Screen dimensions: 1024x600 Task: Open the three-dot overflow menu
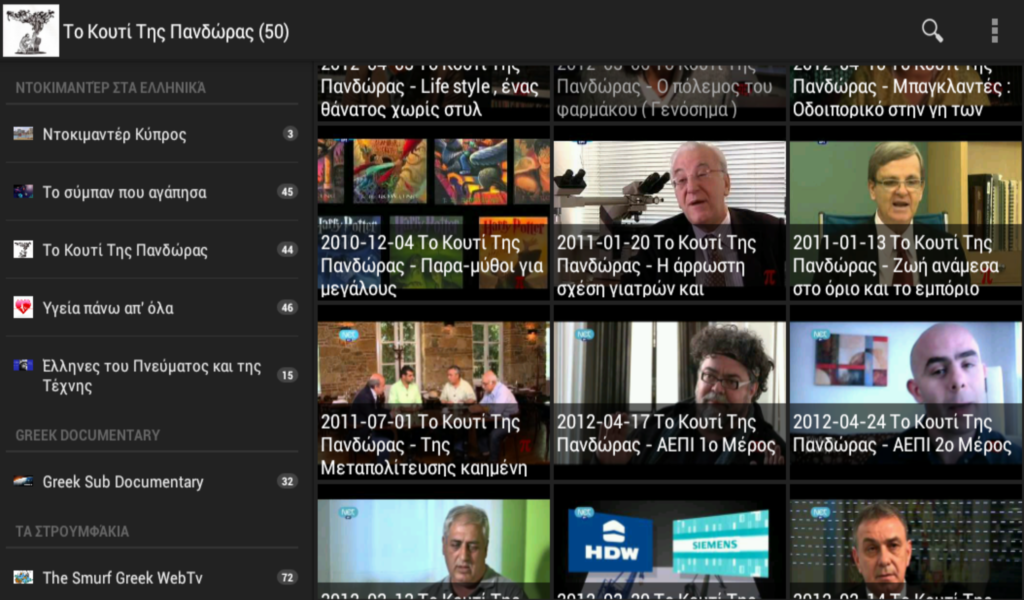[x=994, y=31]
